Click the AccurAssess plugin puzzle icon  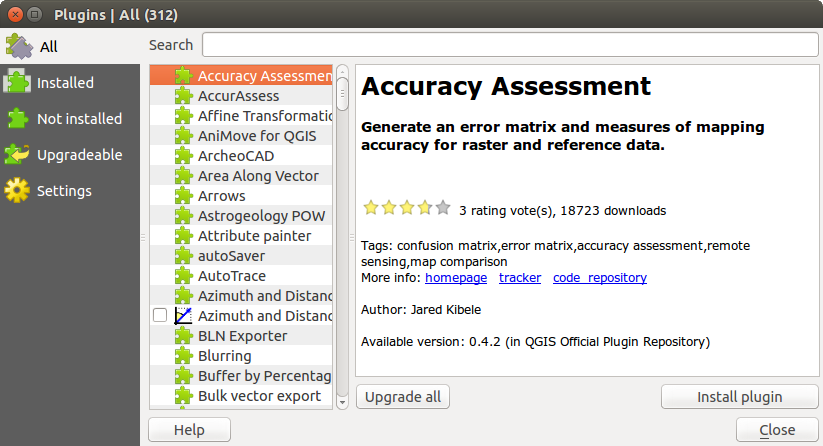pos(183,96)
